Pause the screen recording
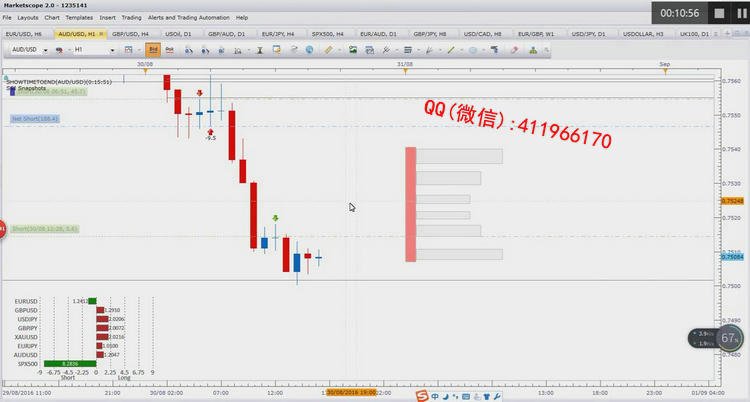 pyautogui.click(x=741, y=13)
